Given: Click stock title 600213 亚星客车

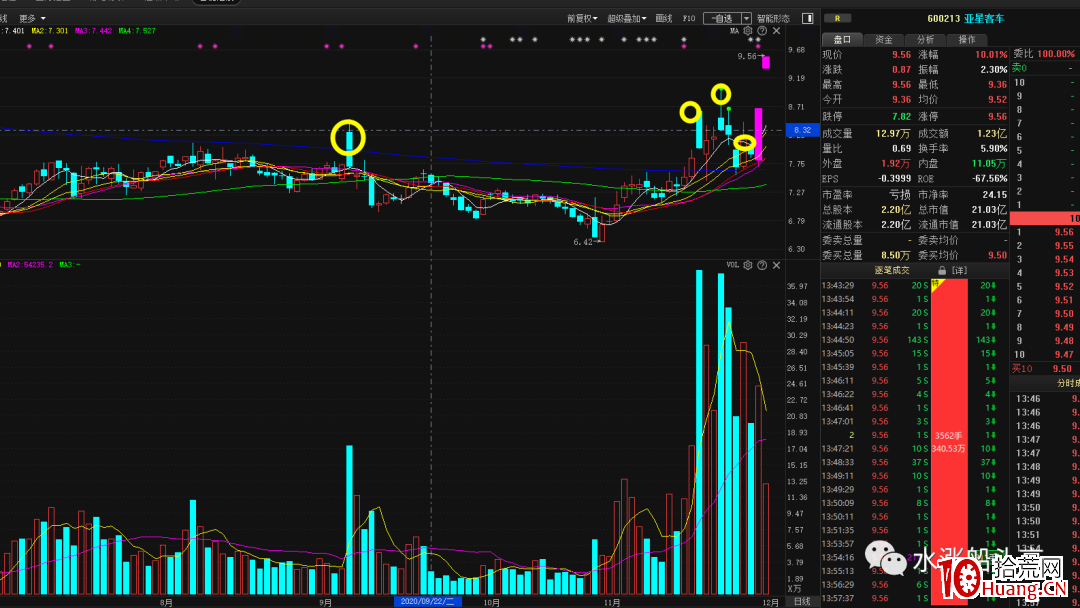Looking at the screenshot, I should click(966, 19).
